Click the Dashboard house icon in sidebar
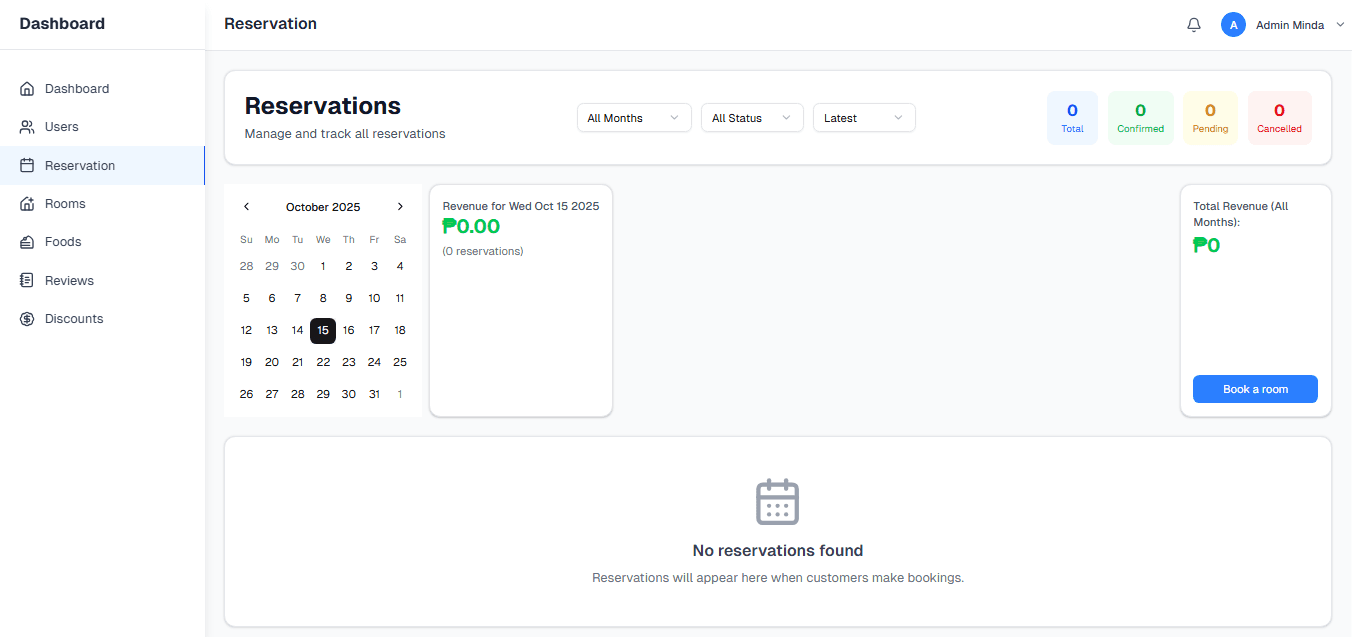Viewport: 1352px width, 637px height. [x=27, y=89]
